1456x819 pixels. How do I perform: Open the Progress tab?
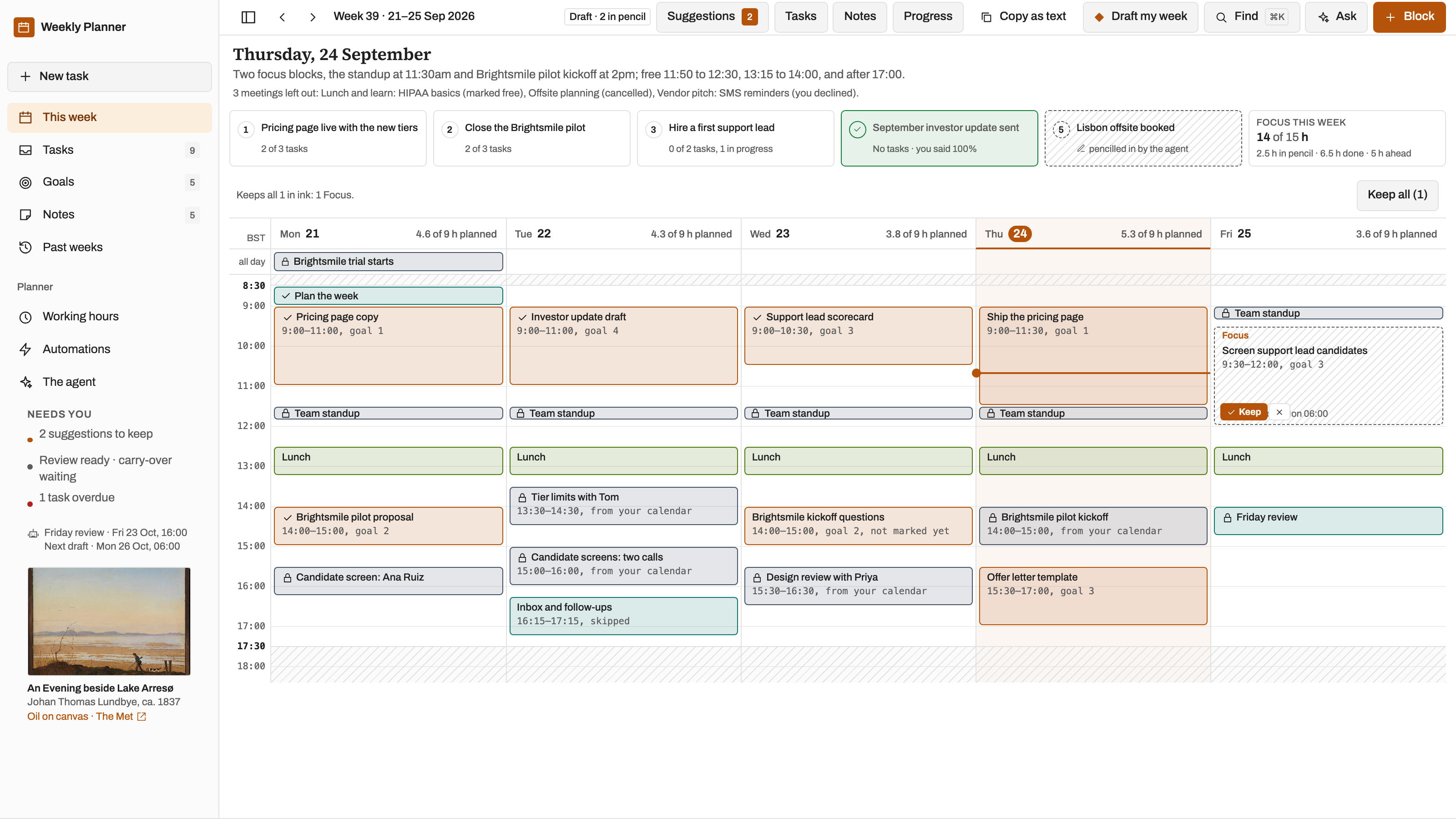pos(928,17)
